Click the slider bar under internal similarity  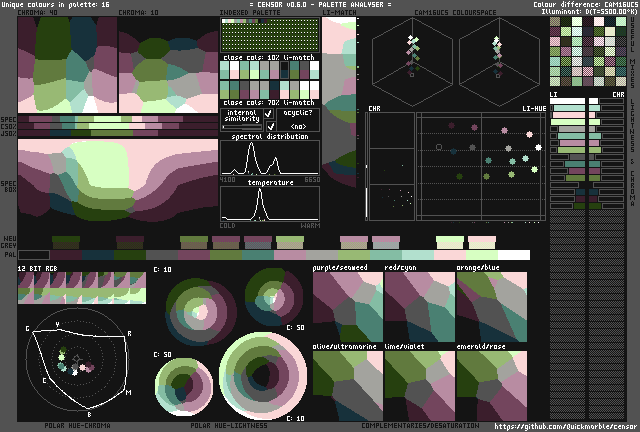pos(241,127)
